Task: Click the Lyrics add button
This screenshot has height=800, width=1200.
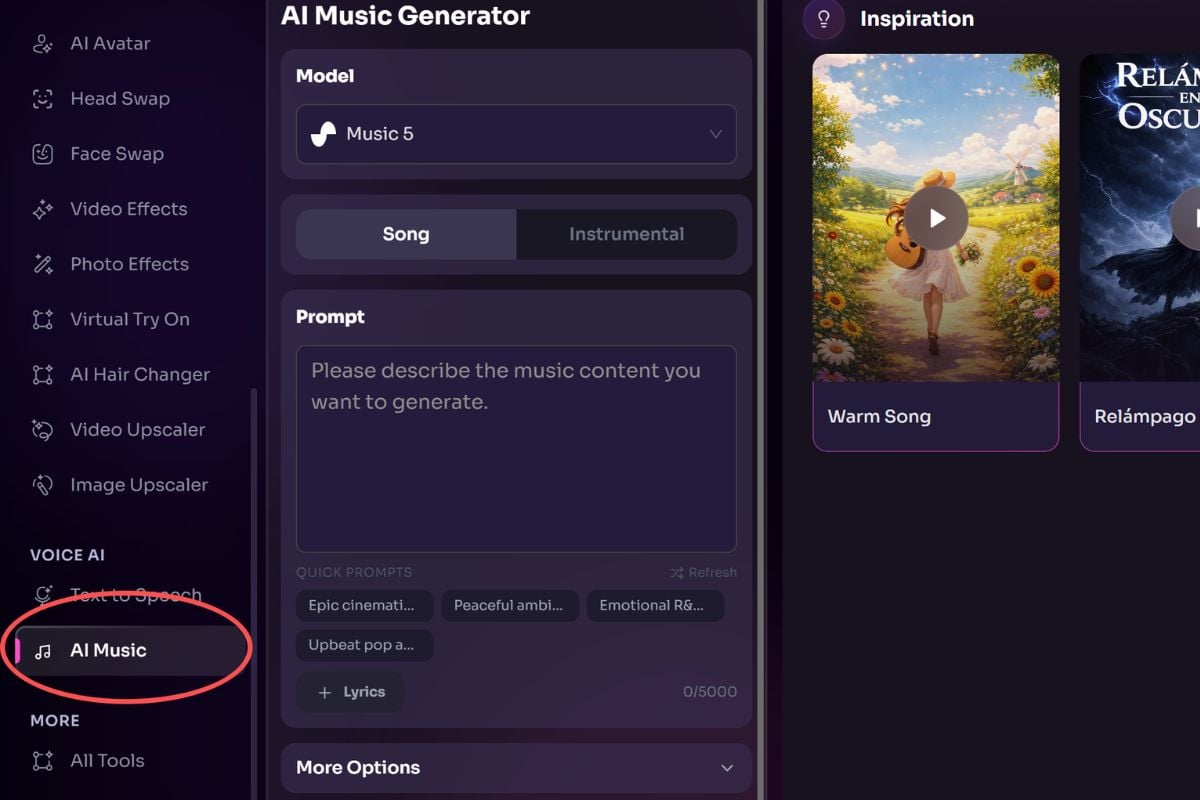Action: (351, 692)
